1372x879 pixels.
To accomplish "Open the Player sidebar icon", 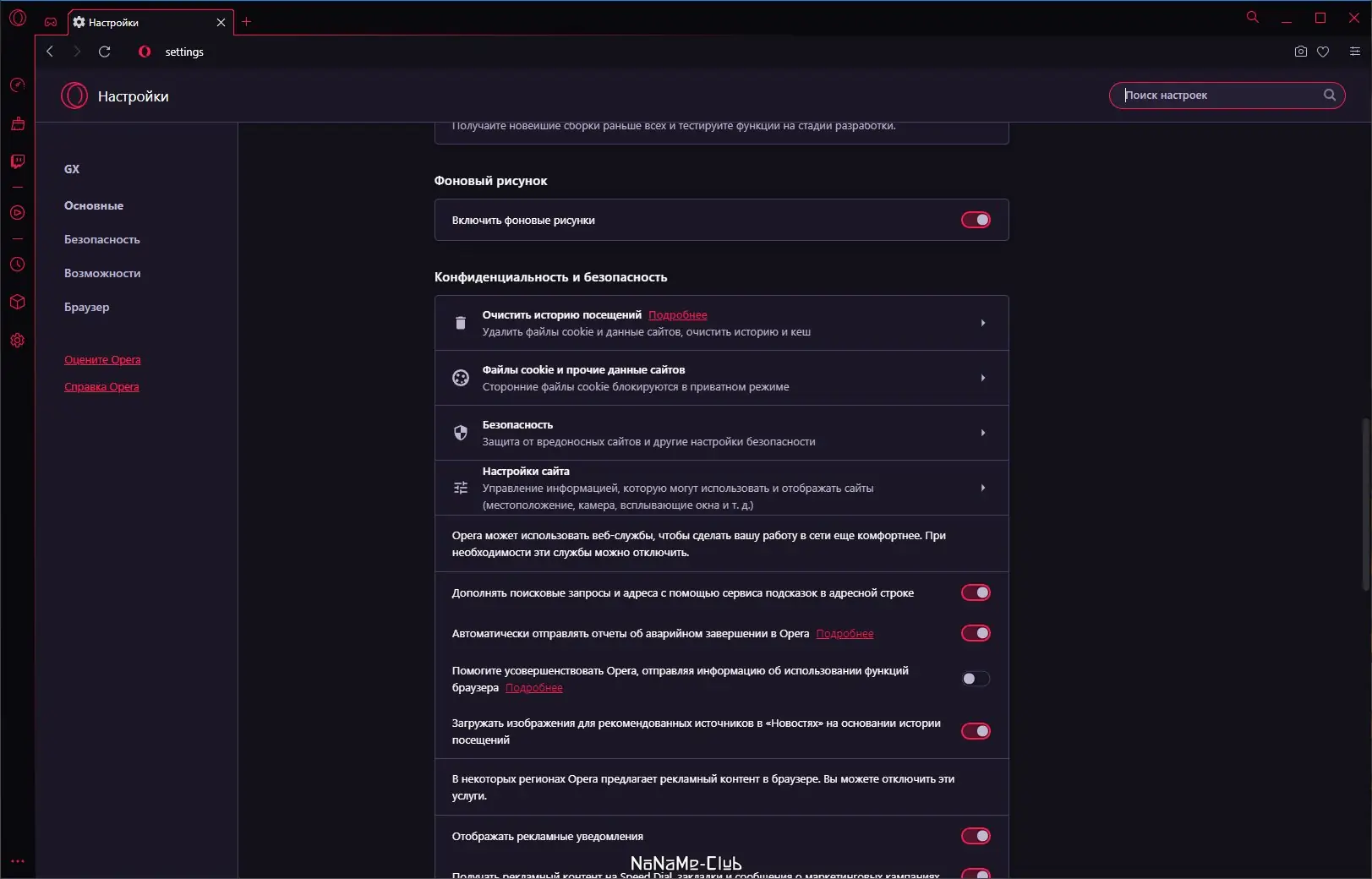I will (x=18, y=213).
